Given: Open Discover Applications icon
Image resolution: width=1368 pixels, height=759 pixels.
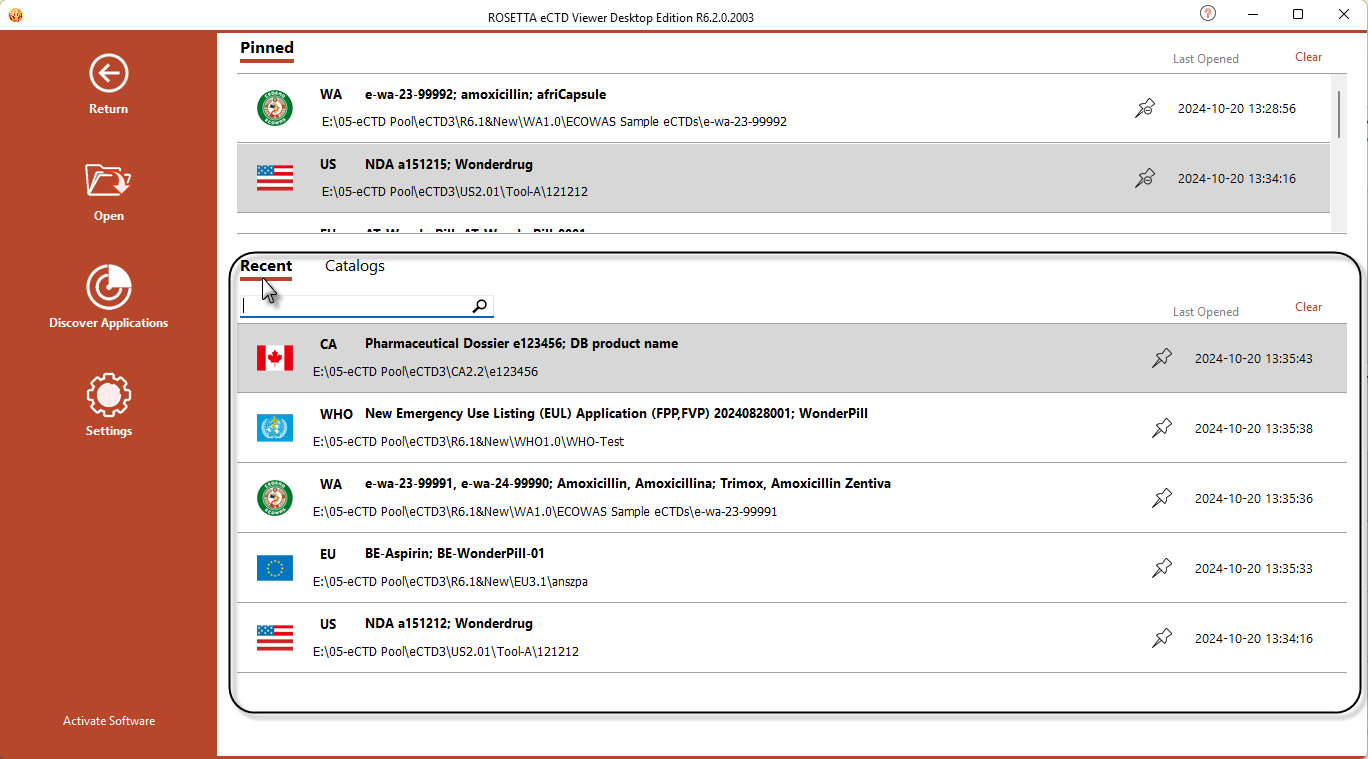Looking at the screenshot, I should pyautogui.click(x=108, y=287).
